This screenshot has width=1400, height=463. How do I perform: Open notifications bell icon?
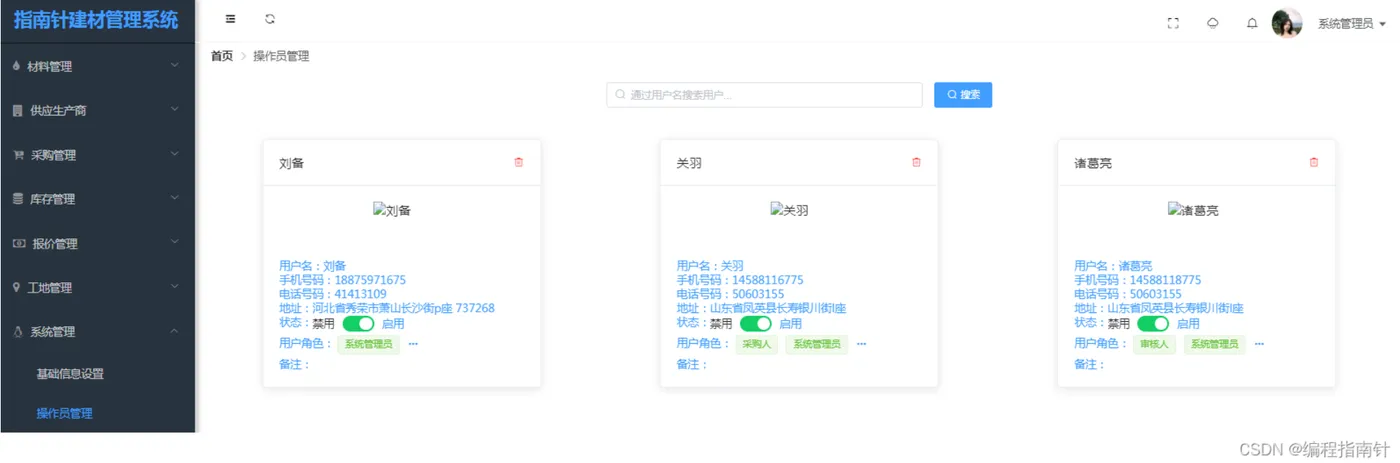tap(1252, 23)
